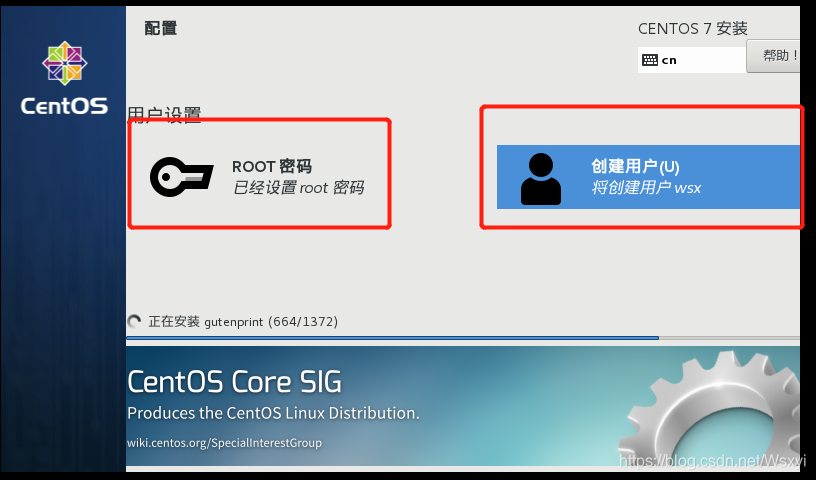Click the CENTOS 7 安装 title text
Screen dimensions: 816x480
click(x=693, y=29)
